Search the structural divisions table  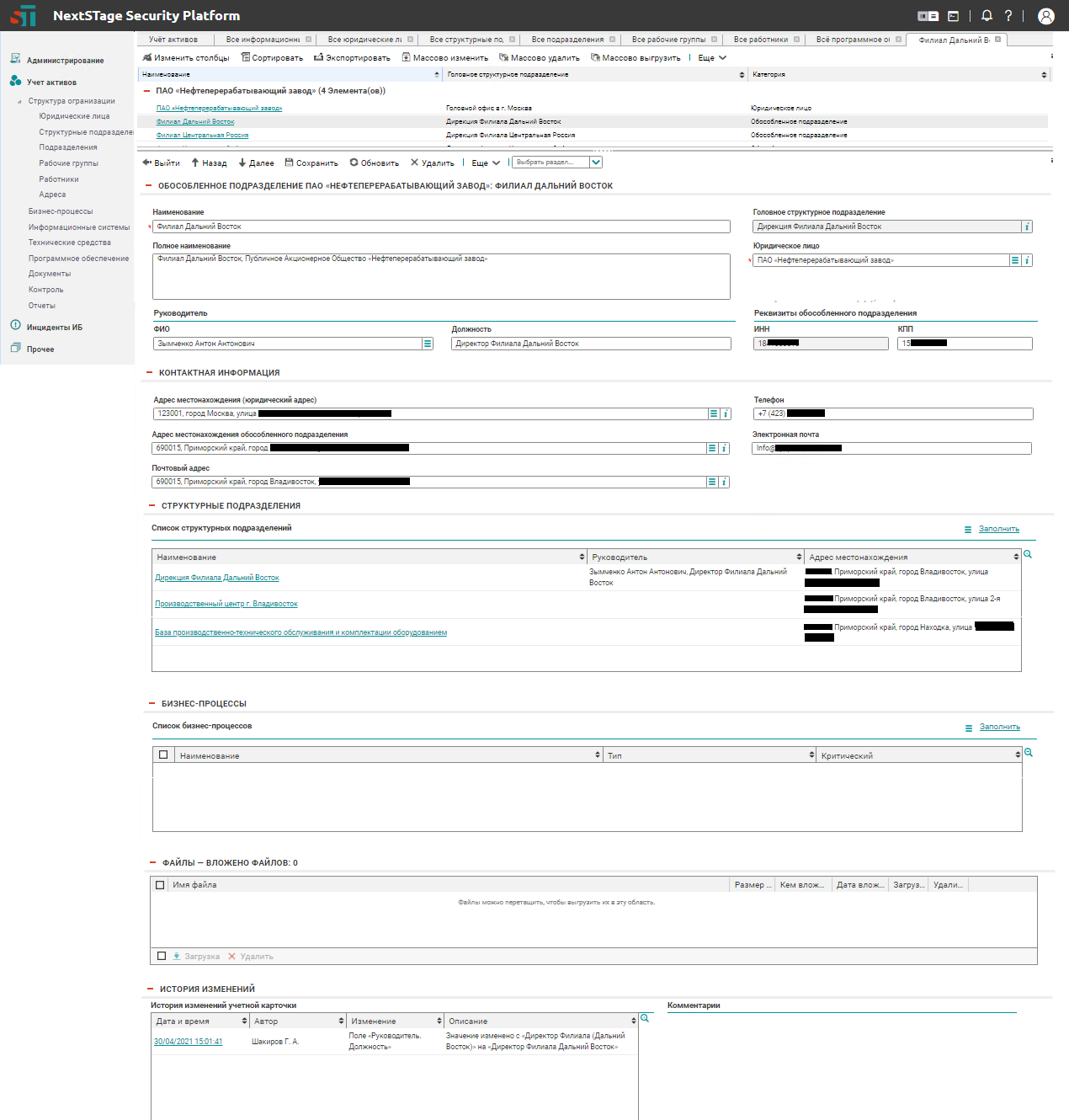(1028, 555)
